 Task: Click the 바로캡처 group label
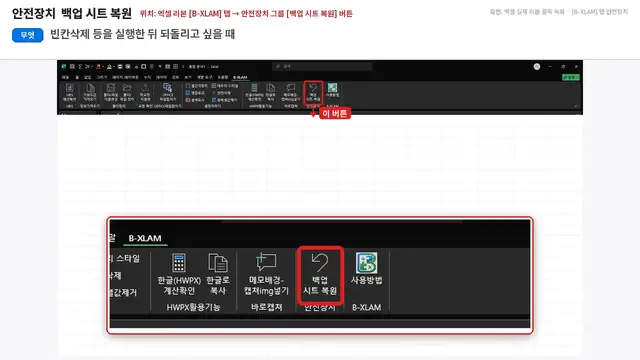(x=267, y=307)
